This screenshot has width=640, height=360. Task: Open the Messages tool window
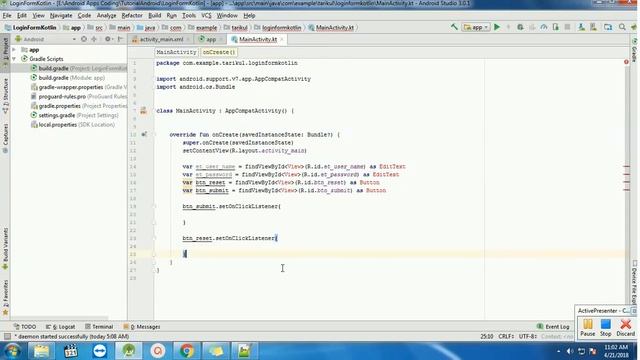pyautogui.click(x=142, y=327)
